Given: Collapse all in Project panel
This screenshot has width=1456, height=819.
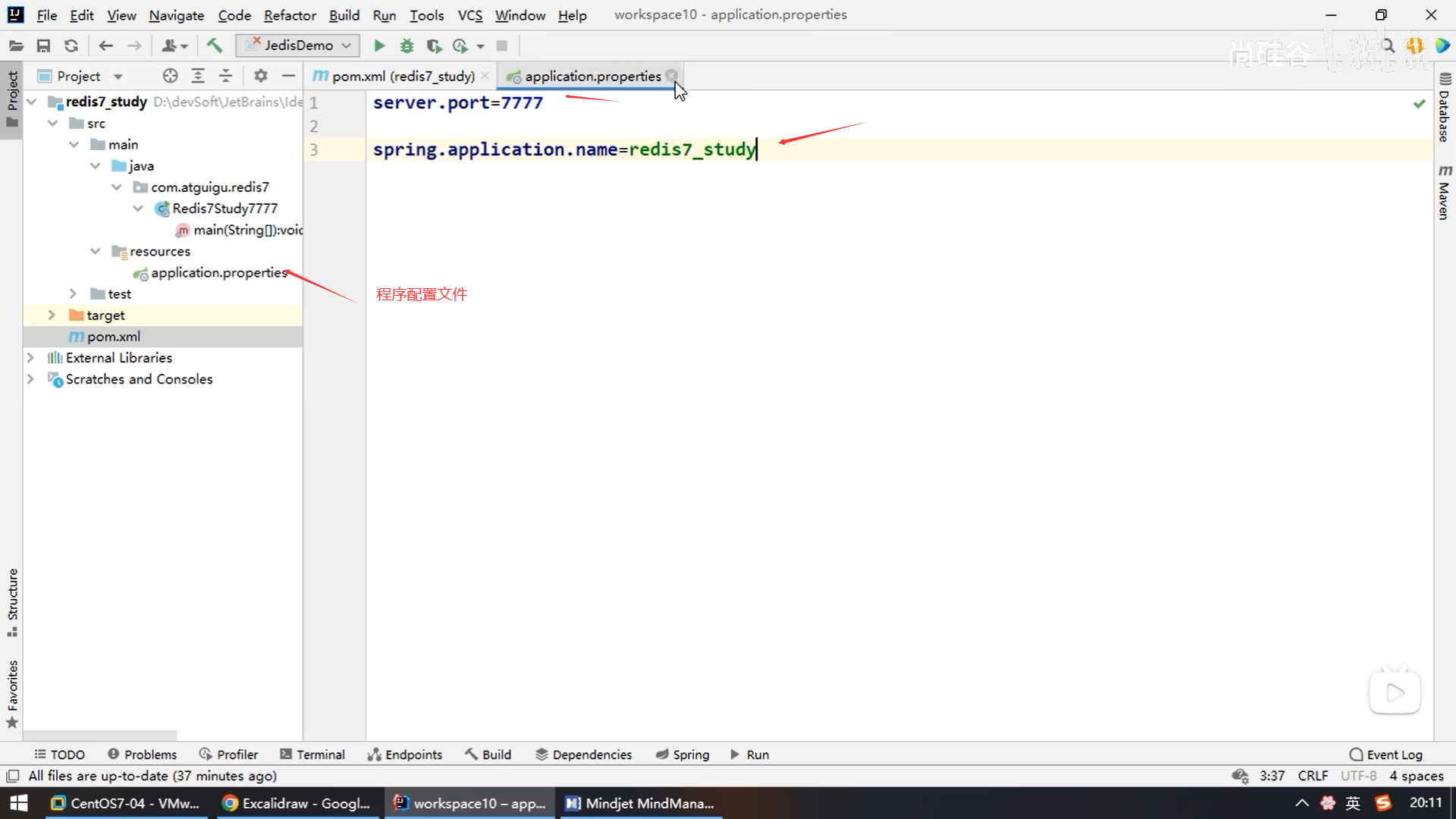Looking at the screenshot, I should (x=226, y=76).
